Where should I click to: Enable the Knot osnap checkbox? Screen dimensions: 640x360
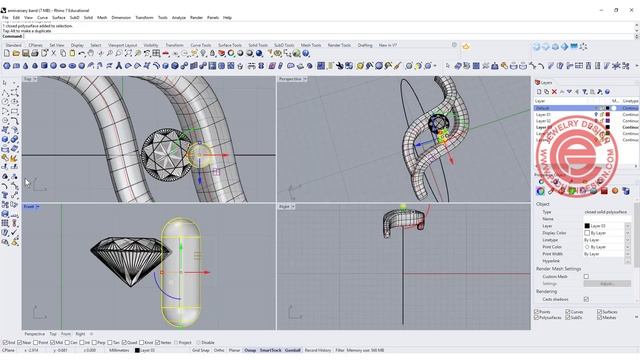(141, 343)
